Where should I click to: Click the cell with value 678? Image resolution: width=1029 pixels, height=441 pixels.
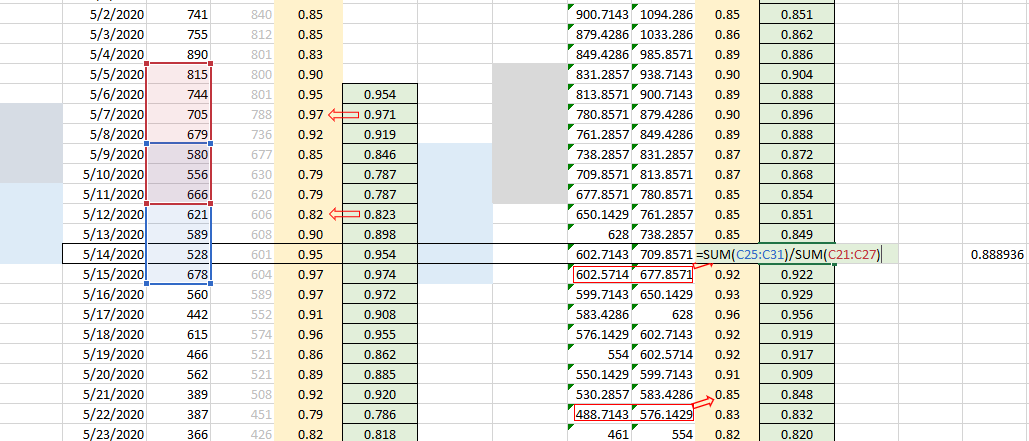point(178,274)
